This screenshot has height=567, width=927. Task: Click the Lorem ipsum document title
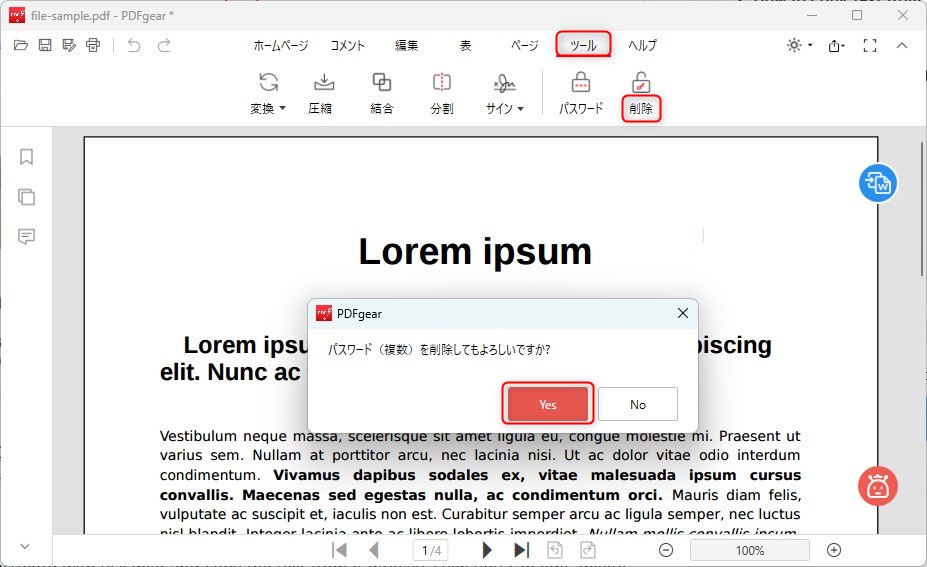coord(475,251)
